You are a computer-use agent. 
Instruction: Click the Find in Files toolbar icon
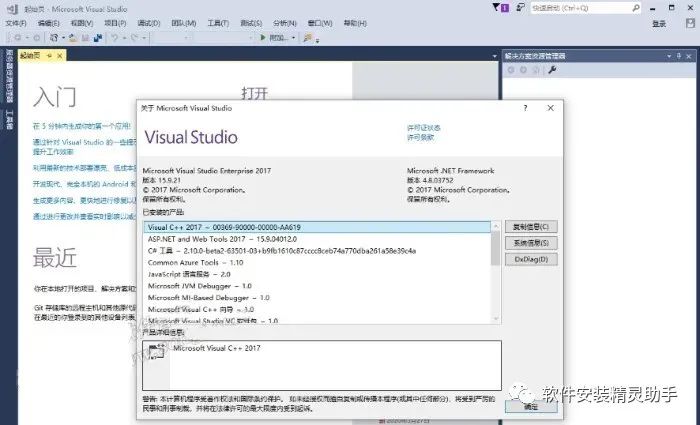click(x=308, y=38)
